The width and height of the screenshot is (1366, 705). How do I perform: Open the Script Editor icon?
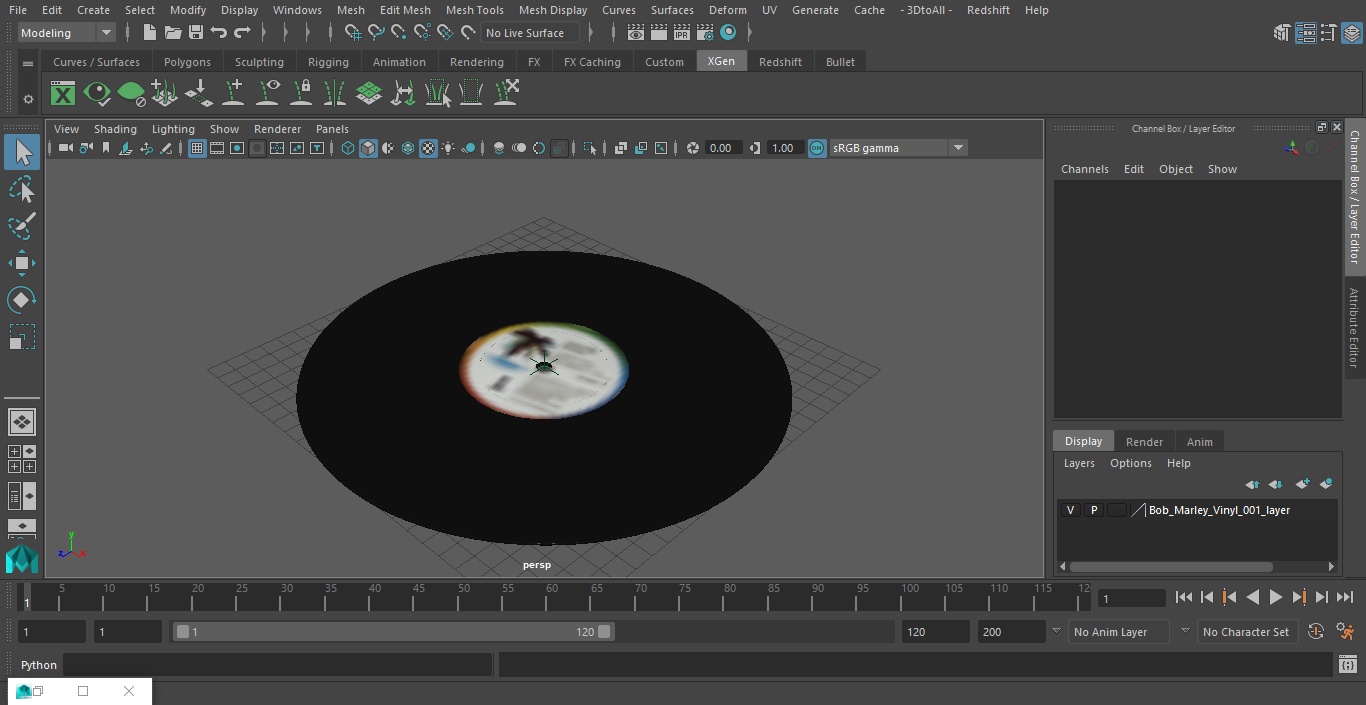(1347, 665)
